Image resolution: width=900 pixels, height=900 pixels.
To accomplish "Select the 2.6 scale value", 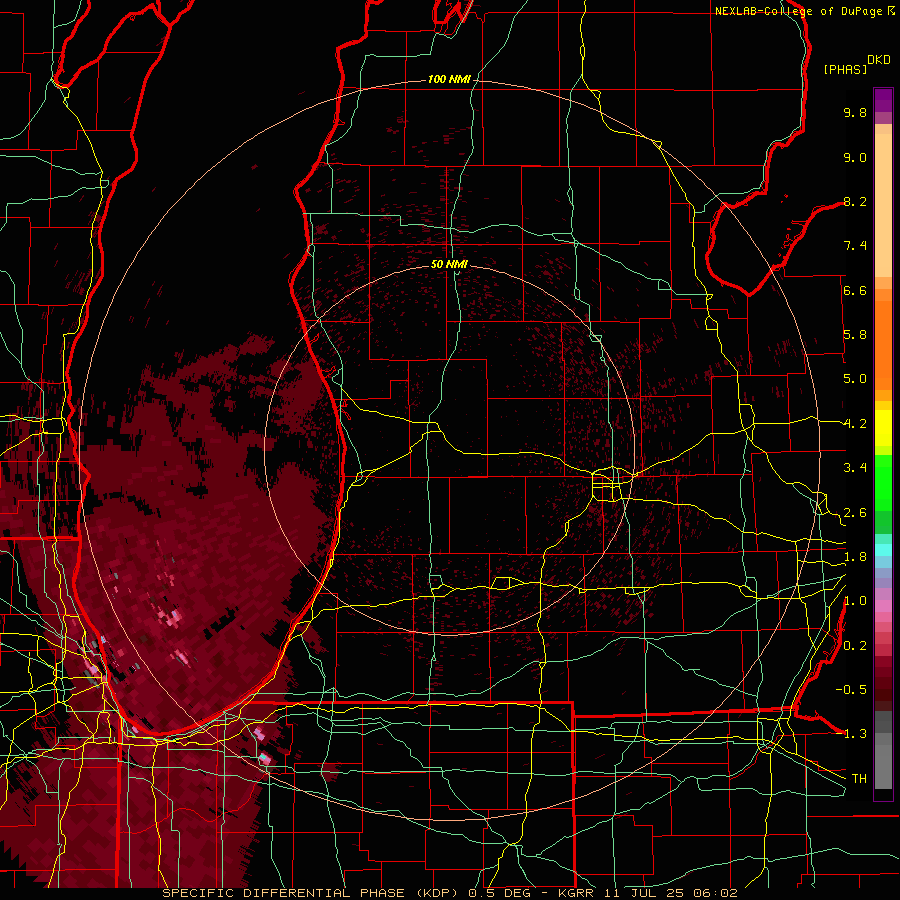I will [x=855, y=513].
